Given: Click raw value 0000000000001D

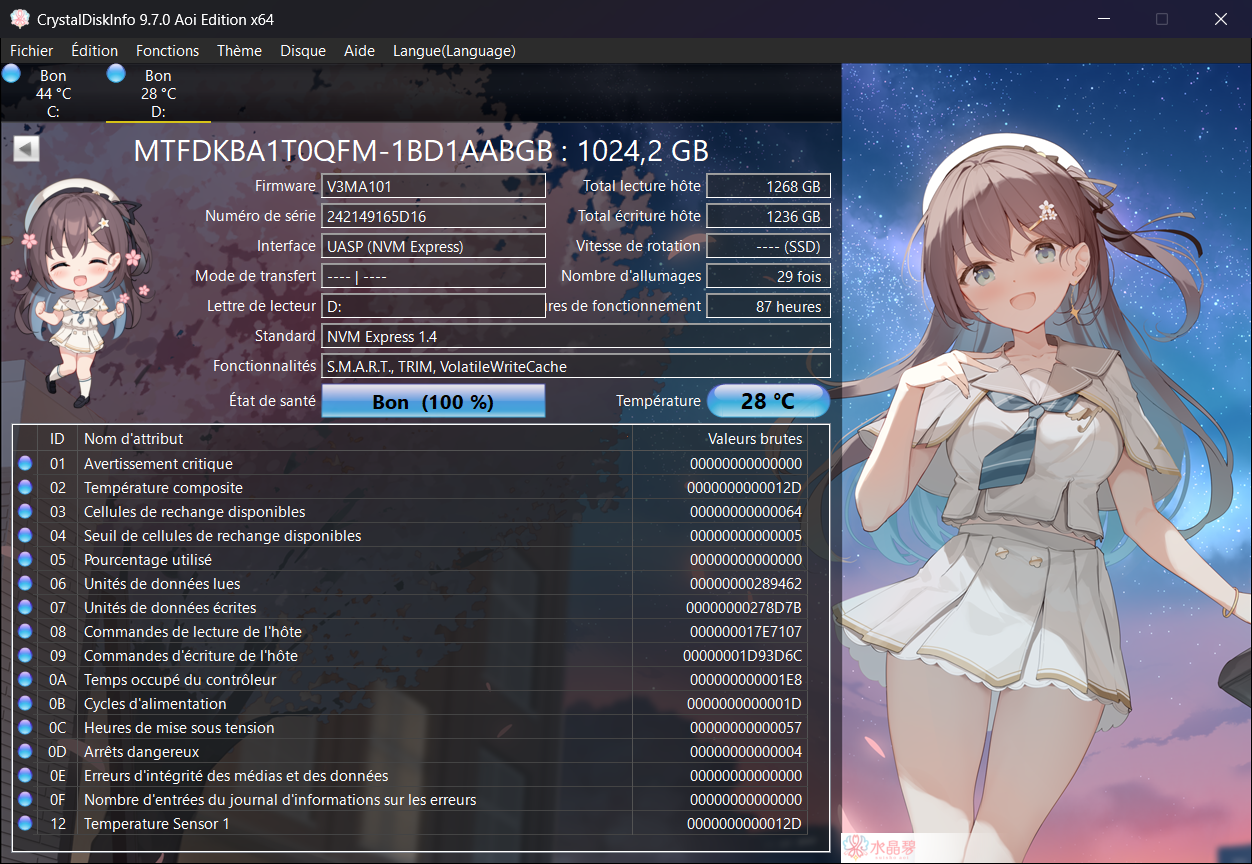Looking at the screenshot, I should [x=744, y=704].
